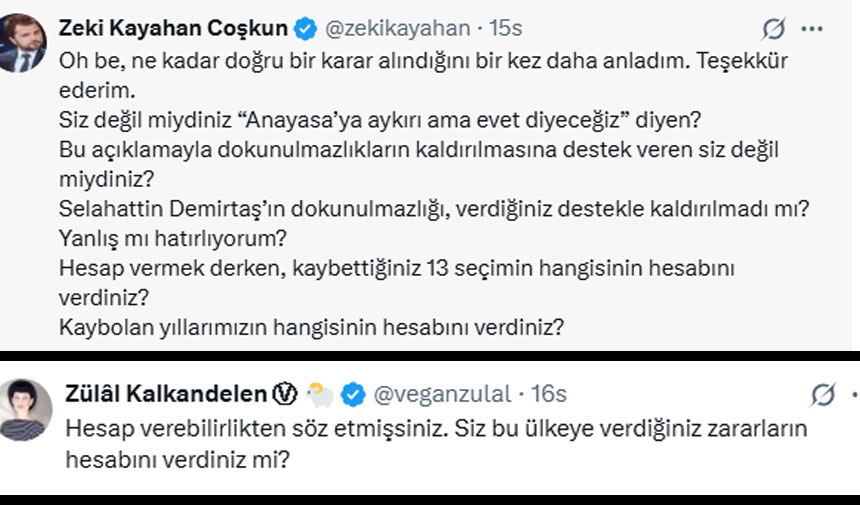Click the sheep emoji in Zülâl's name
The image size is (860, 505).
coord(319,395)
